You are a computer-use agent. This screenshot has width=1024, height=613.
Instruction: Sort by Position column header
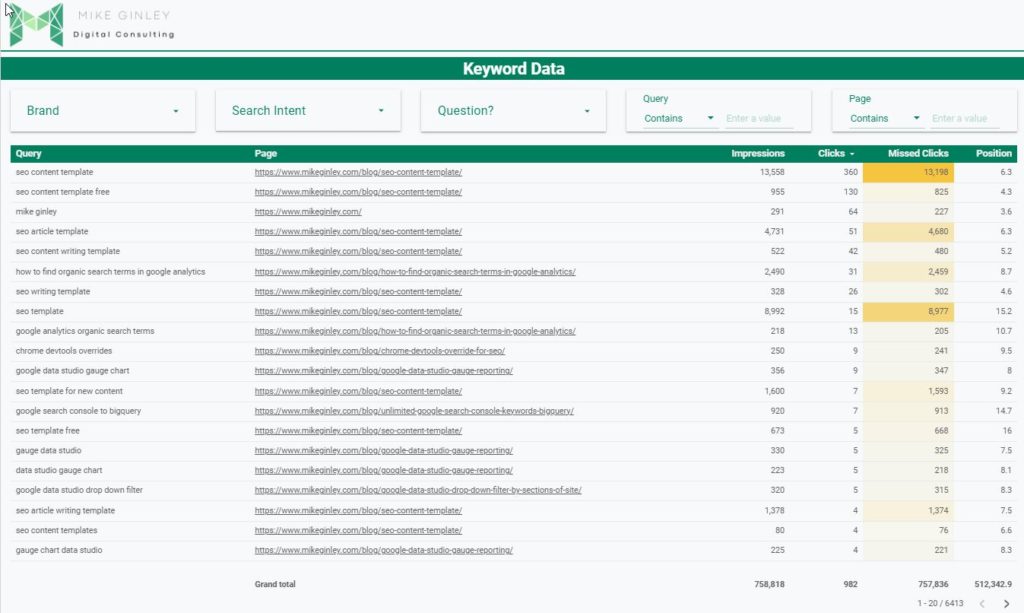pos(993,154)
